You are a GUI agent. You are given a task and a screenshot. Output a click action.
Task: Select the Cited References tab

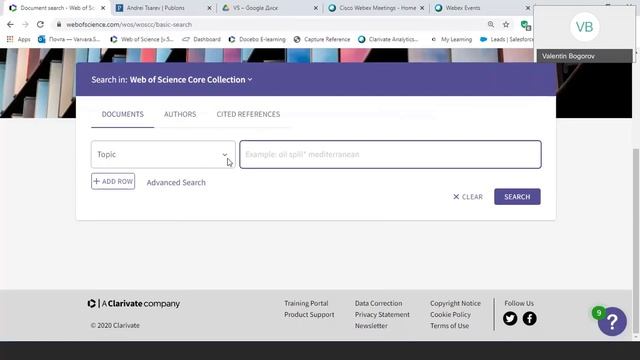coord(248,114)
